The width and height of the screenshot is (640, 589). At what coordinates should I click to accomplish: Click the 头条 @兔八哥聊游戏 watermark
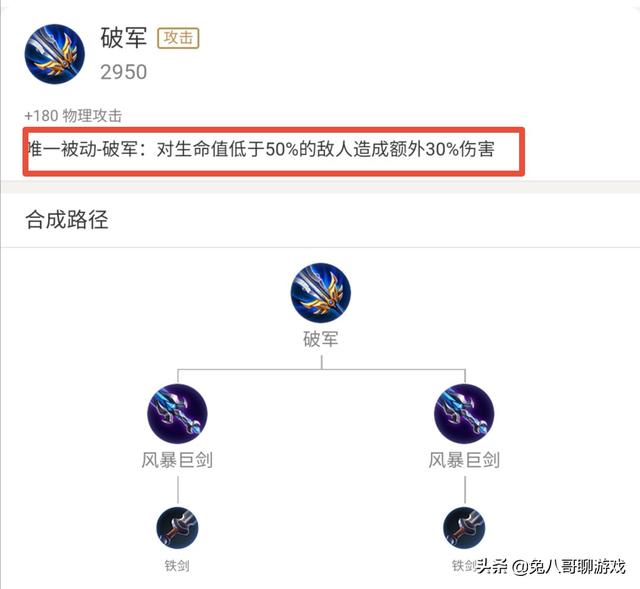tap(551, 567)
